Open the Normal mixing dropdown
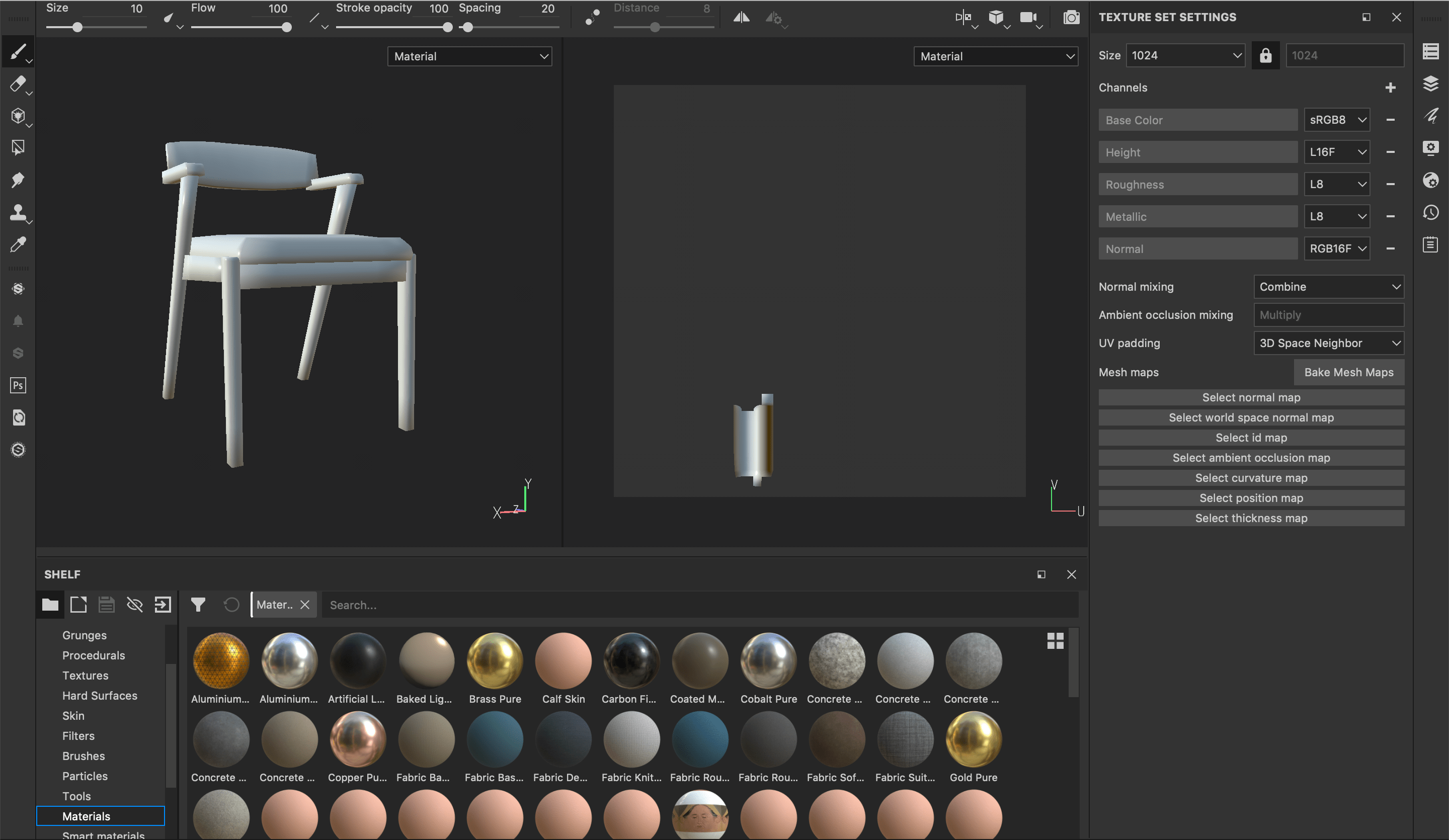Screen dimensions: 1449x840 click(x=1329, y=286)
